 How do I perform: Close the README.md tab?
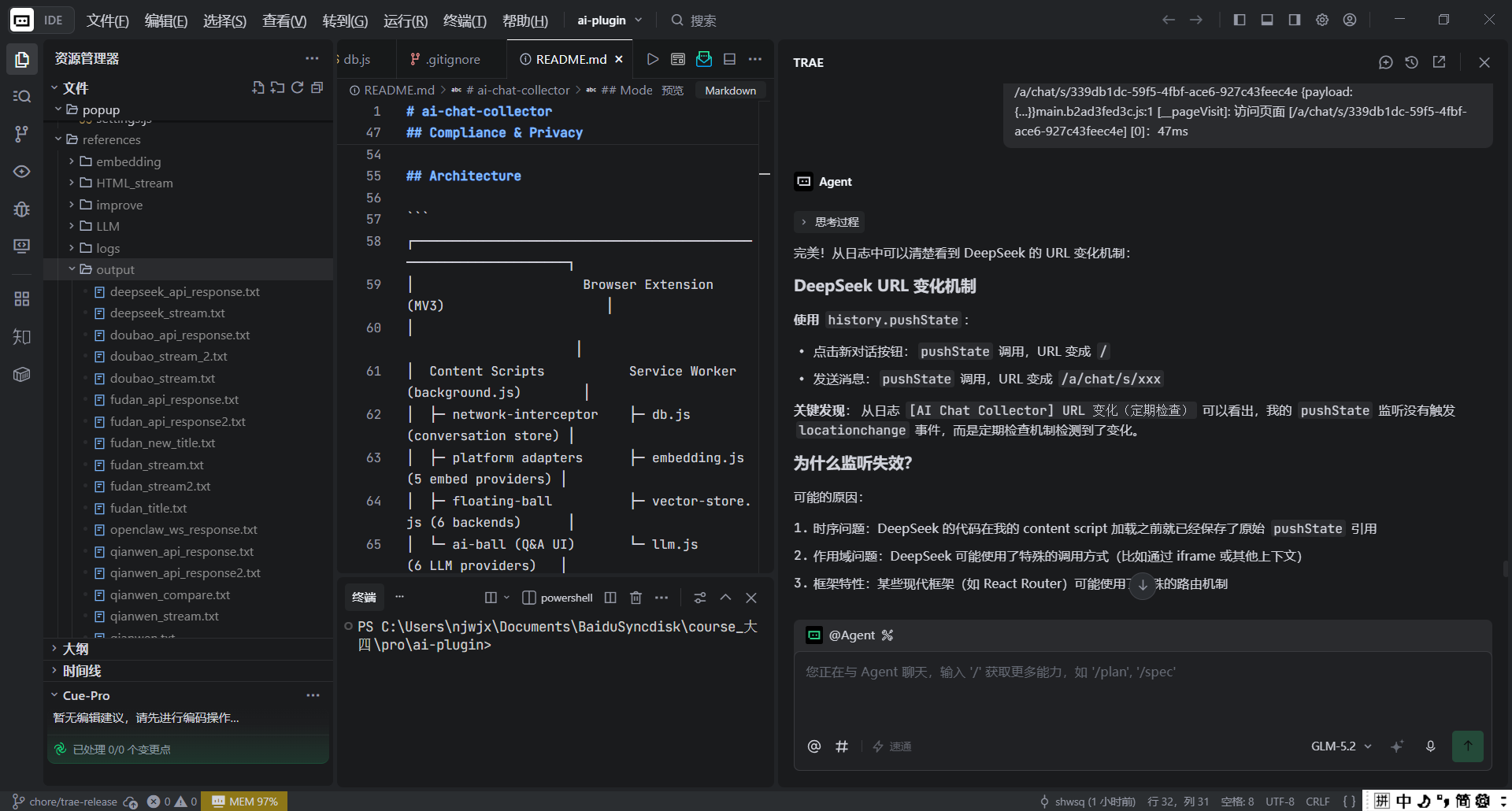click(619, 59)
